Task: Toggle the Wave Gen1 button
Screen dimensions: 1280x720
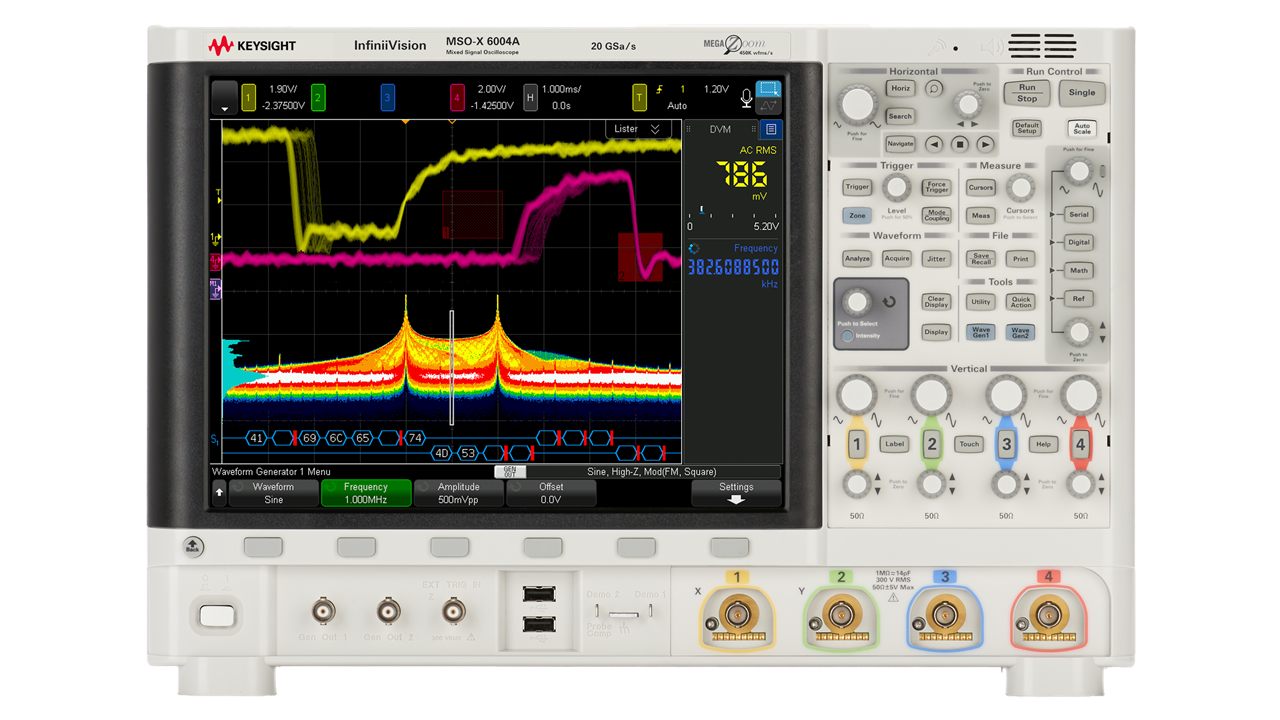Action: click(981, 332)
